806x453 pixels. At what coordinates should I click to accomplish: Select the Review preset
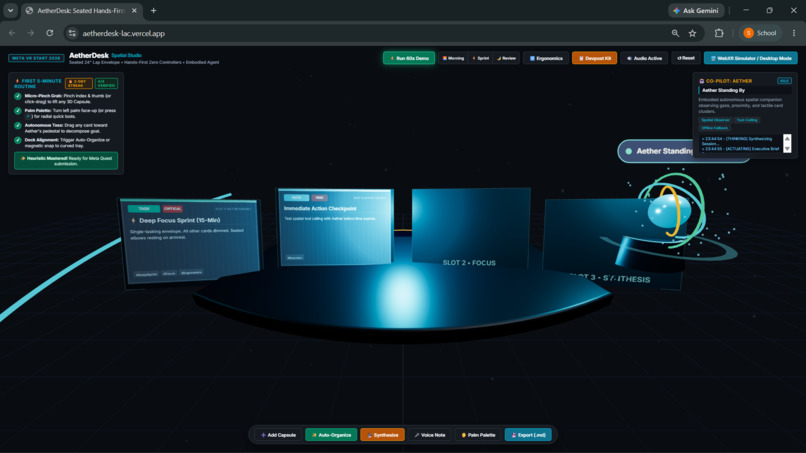click(506, 58)
